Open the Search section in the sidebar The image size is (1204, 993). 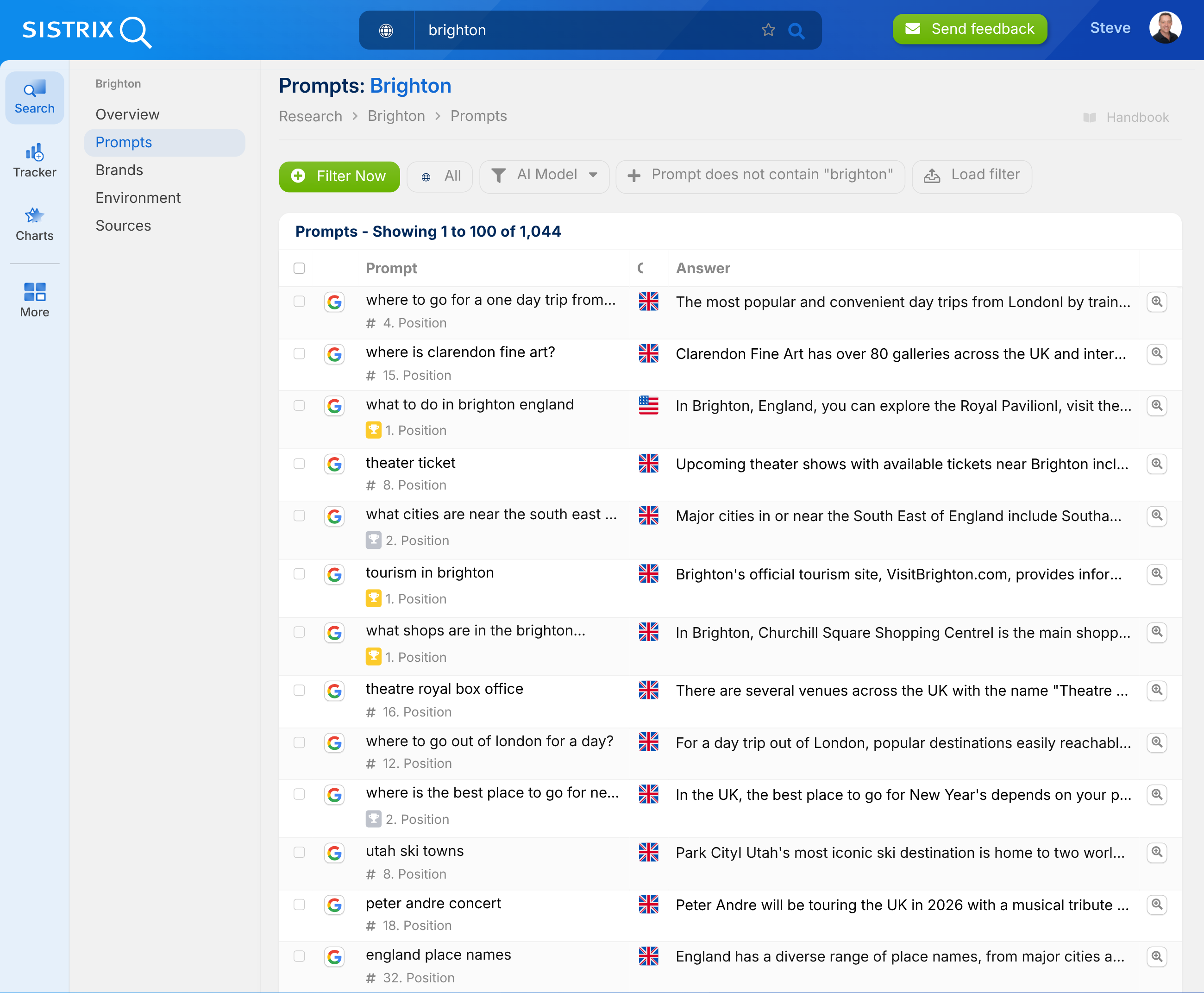pyautogui.click(x=34, y=97)
